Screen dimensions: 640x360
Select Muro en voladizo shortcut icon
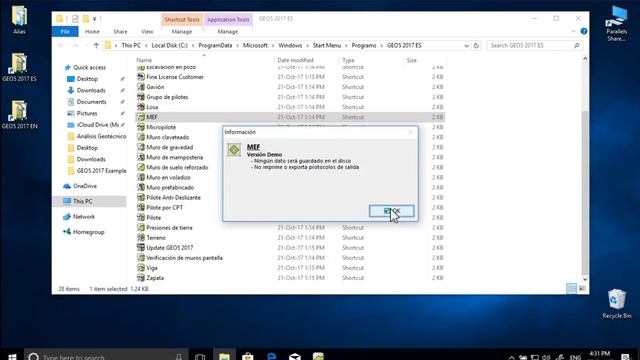141,178
